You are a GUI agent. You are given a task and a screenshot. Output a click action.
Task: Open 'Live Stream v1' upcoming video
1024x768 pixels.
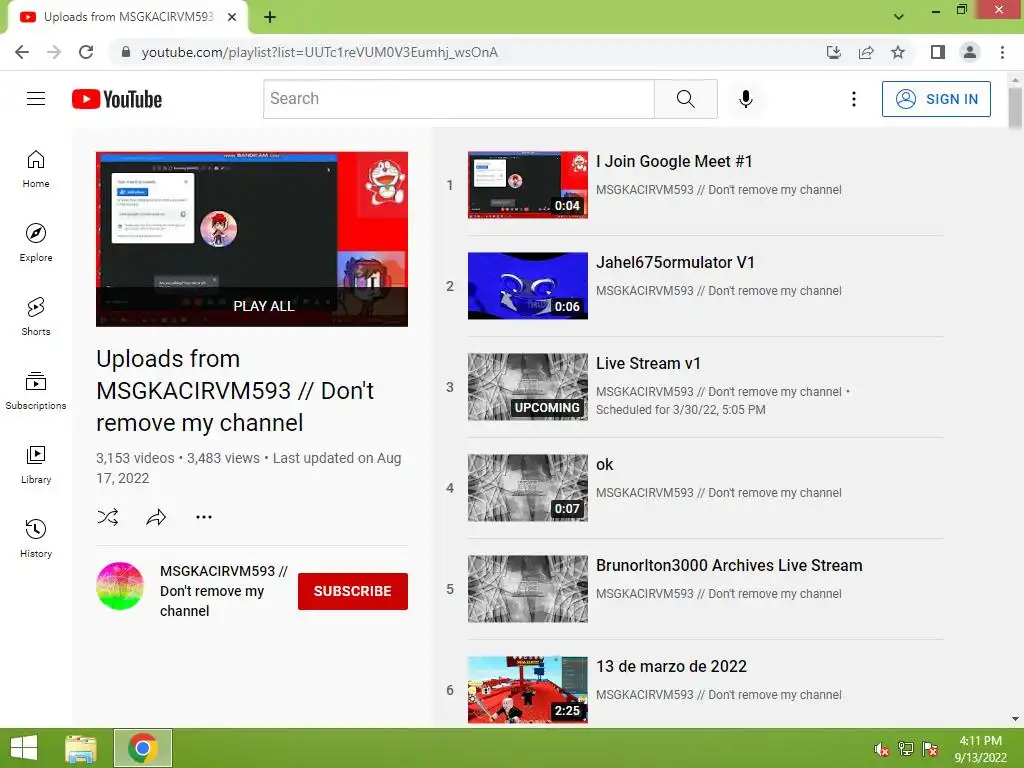[x=648, y=363]
